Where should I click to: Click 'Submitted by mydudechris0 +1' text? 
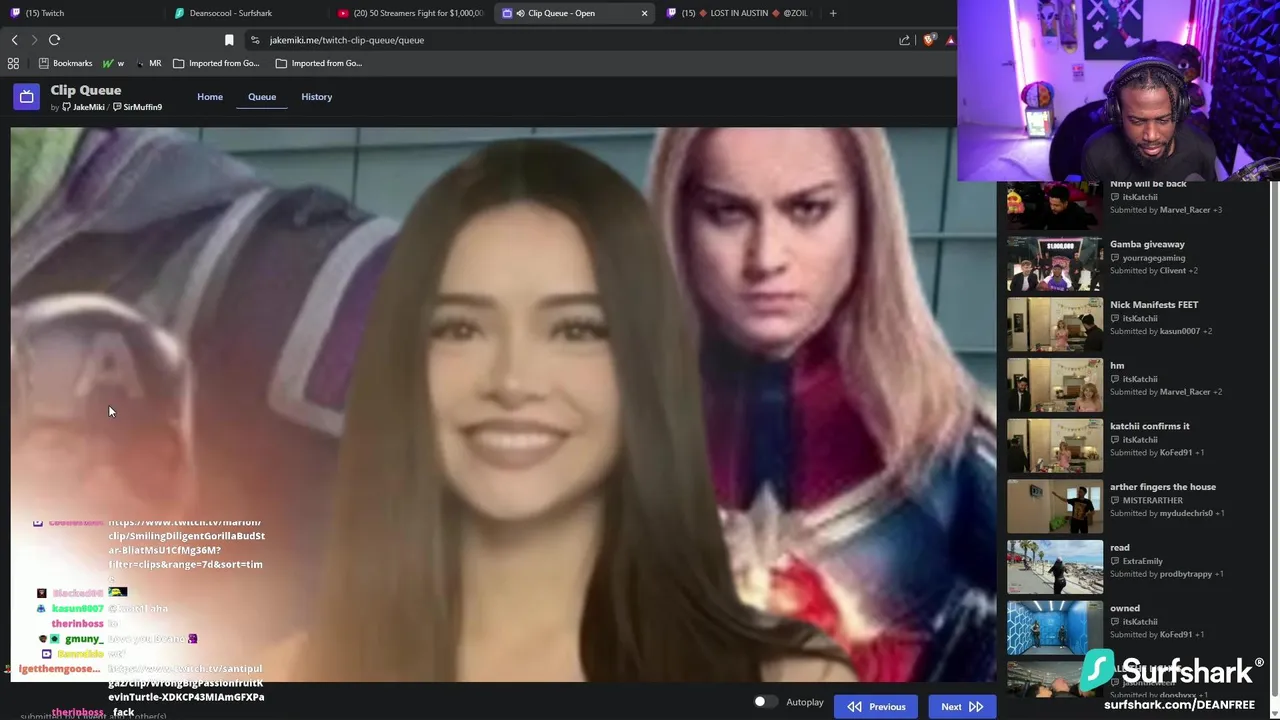pyautogui.click(x=1168, y=513)
